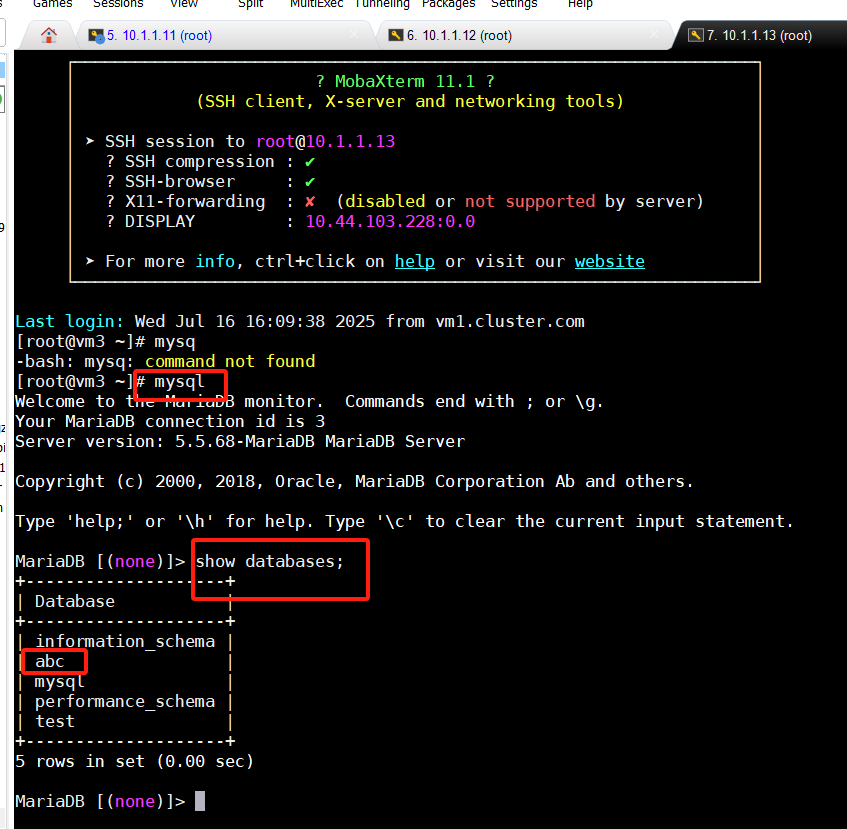847x829 pixels.
Task: Click the 'Welcome to the MariaDB monitor' line
Action: [x=308, y=402]
